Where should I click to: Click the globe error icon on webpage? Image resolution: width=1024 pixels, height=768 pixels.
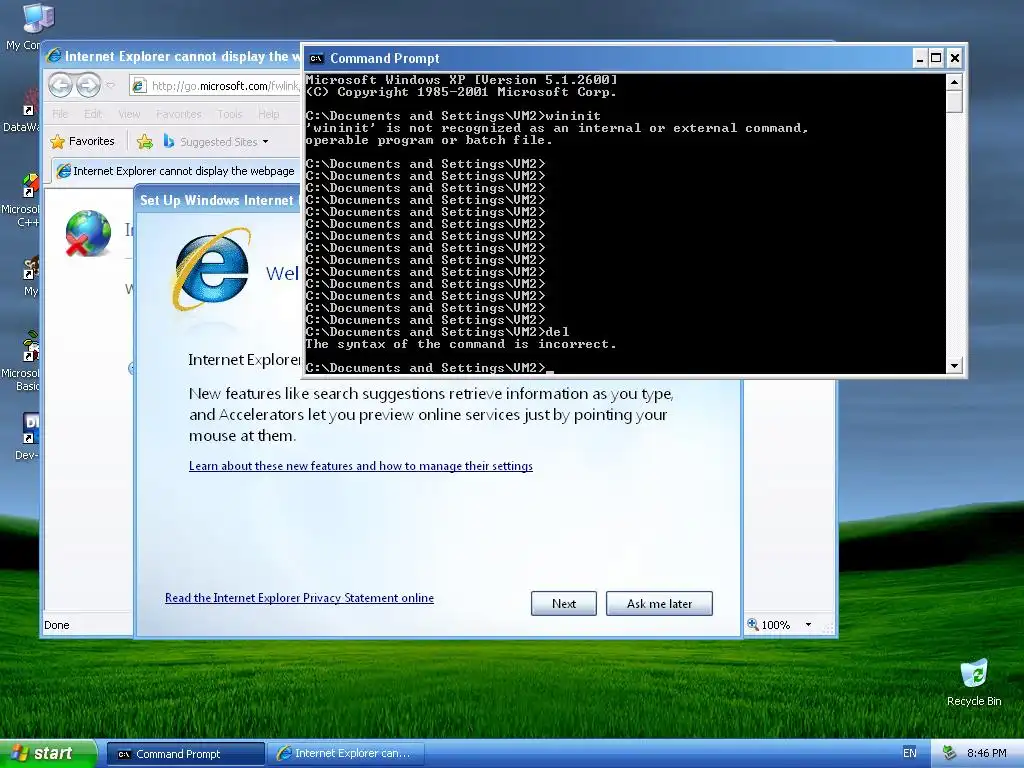(x=88, y=233)
